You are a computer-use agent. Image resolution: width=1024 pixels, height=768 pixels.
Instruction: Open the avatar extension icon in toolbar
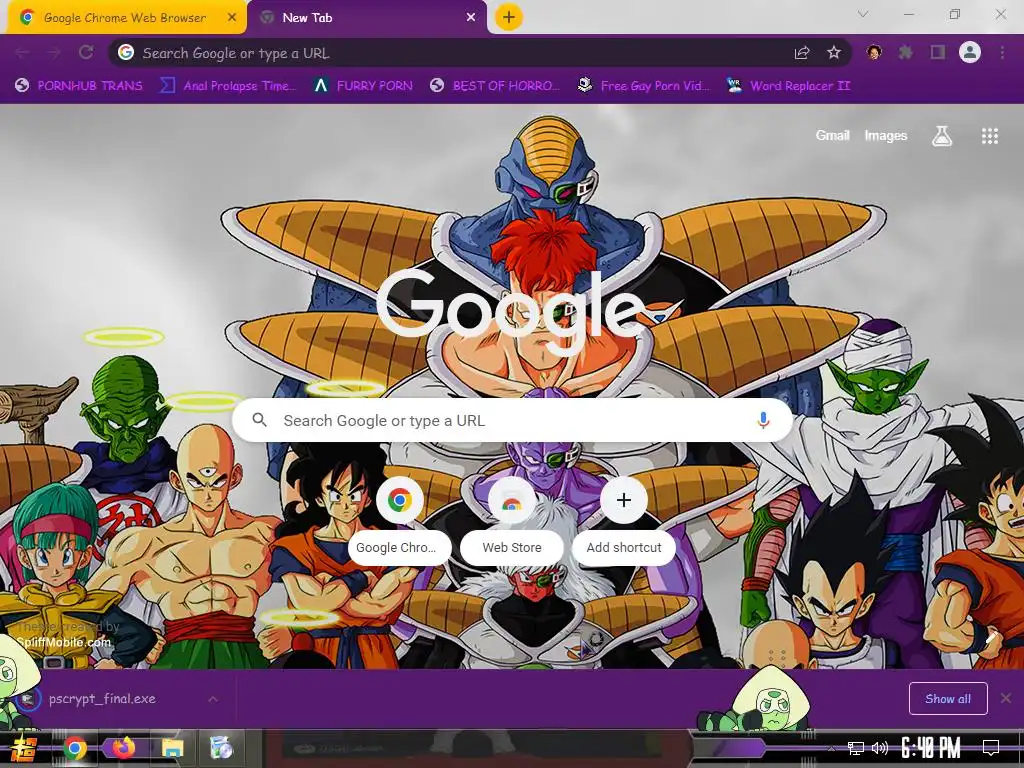pos(874,52)
